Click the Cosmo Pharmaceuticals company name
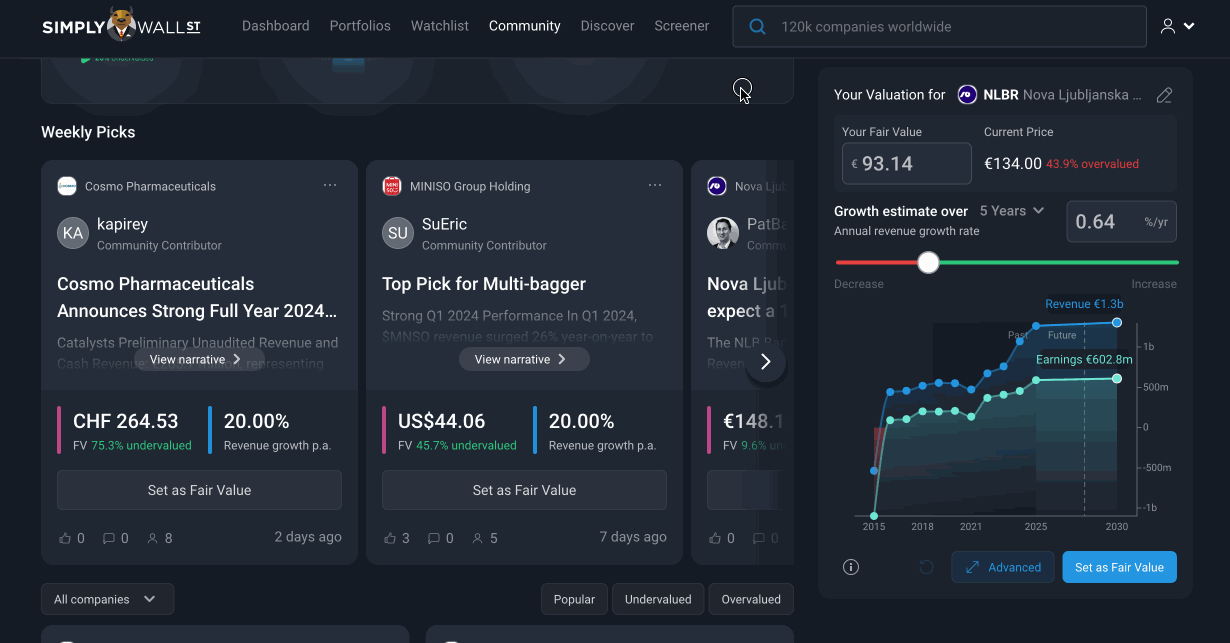 point(150,186)
